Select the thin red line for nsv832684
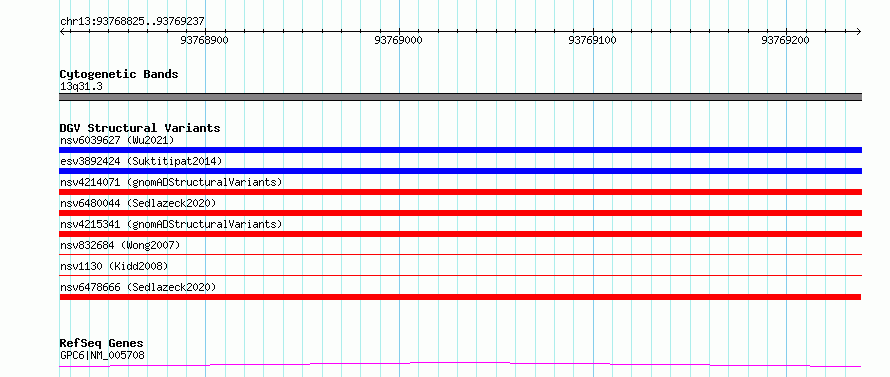Screen dimensions: 890x377 click(x=460, y=255)
